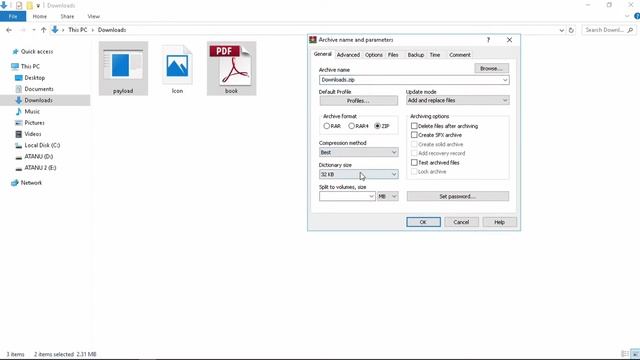The height and width of the screenshot is (360, 640).
Task: Click This PC in address breadcrumb
Action: [78, 30]
